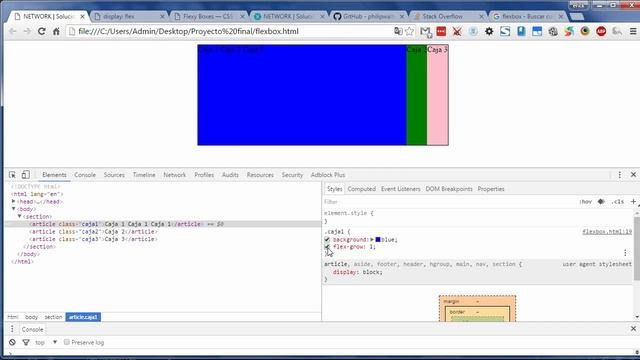
Task: Click the browser forward arrow
Action: click(x=27, y=31)
